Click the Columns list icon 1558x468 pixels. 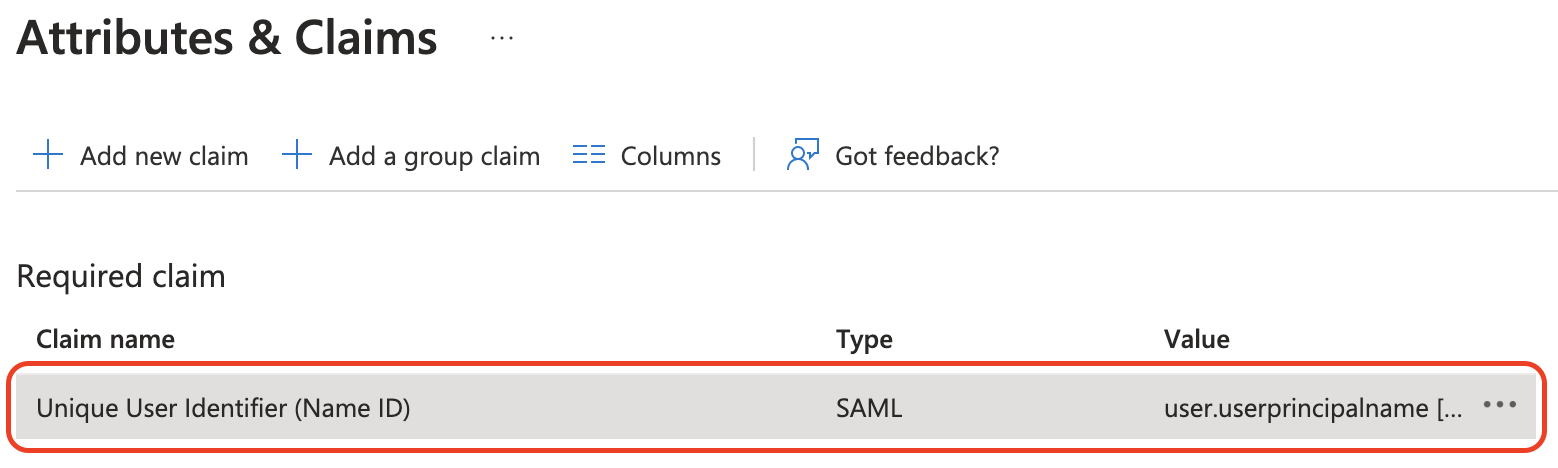click(589, 156)
